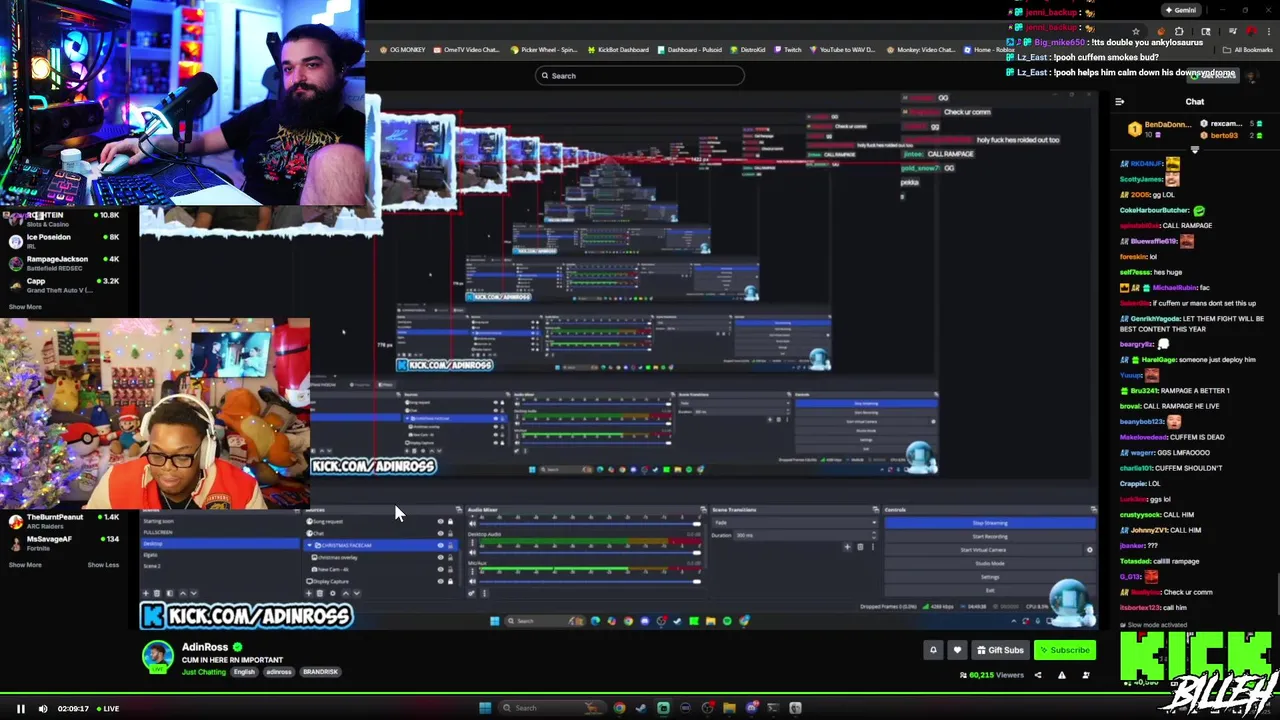Open the Gift Subs button
1280x720 pixels.
(x=1000, y=650)
